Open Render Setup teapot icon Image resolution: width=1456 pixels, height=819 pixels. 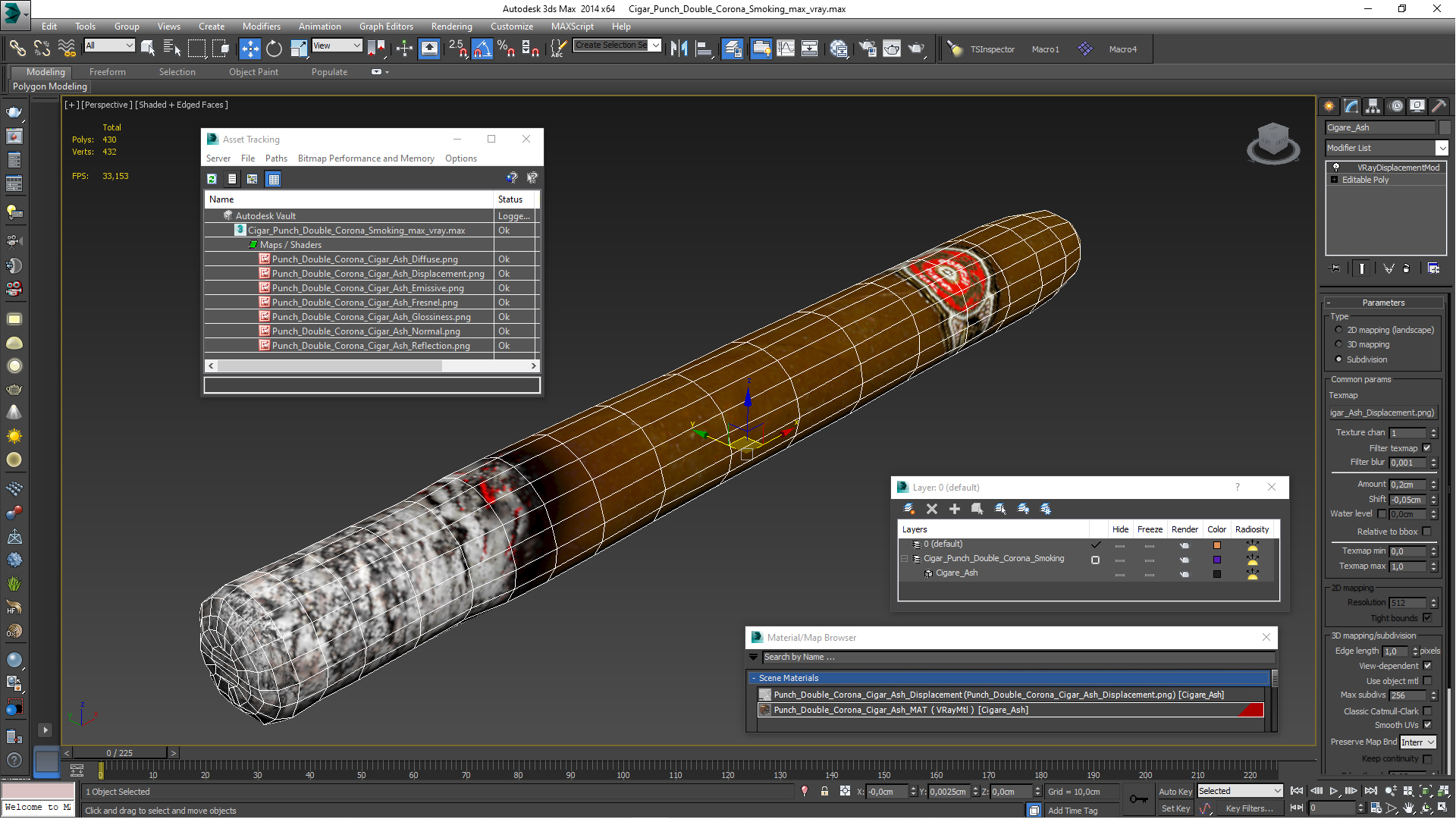[x=867, y=49]
